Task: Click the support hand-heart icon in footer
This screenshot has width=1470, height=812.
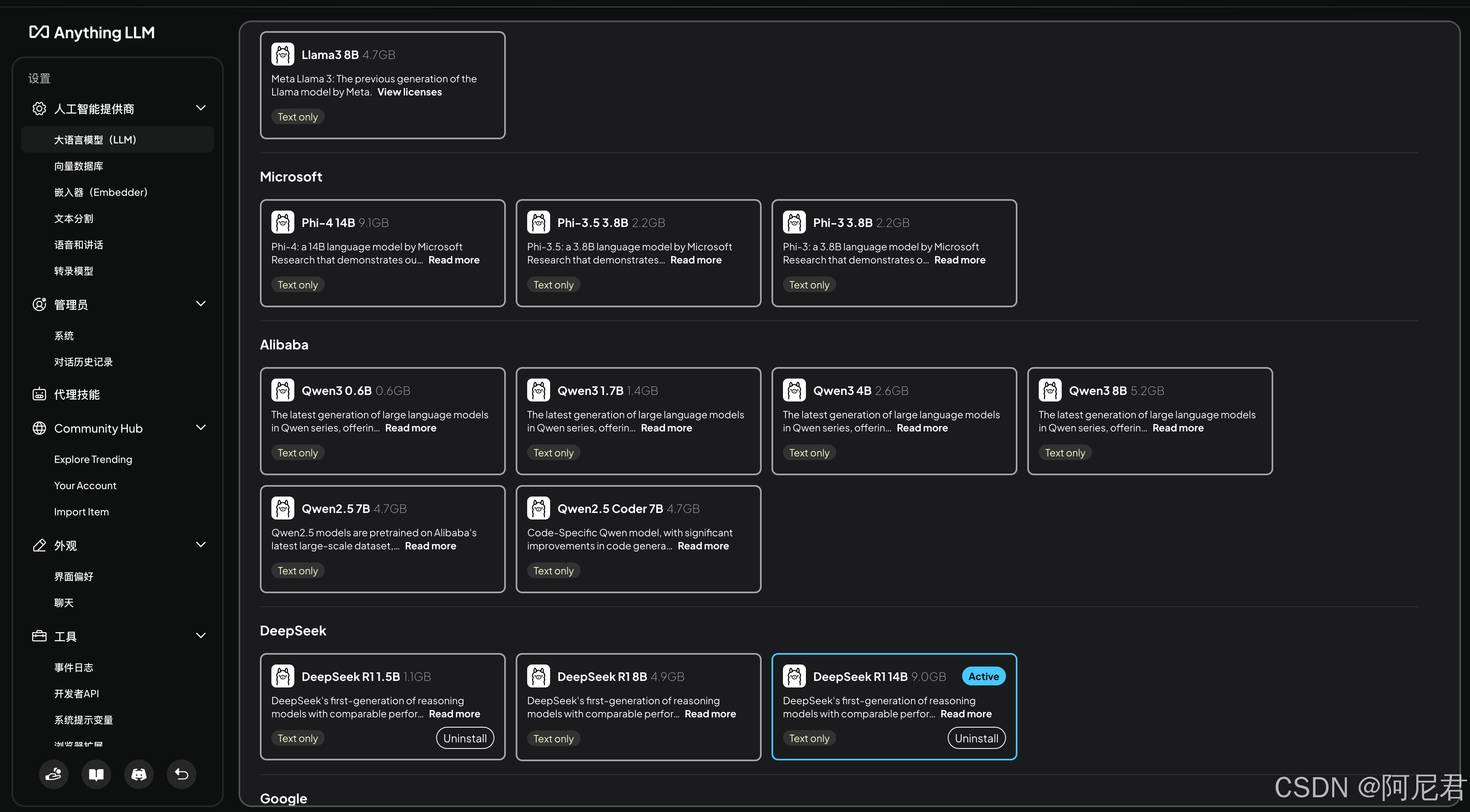Action: [x=54, y=774]
